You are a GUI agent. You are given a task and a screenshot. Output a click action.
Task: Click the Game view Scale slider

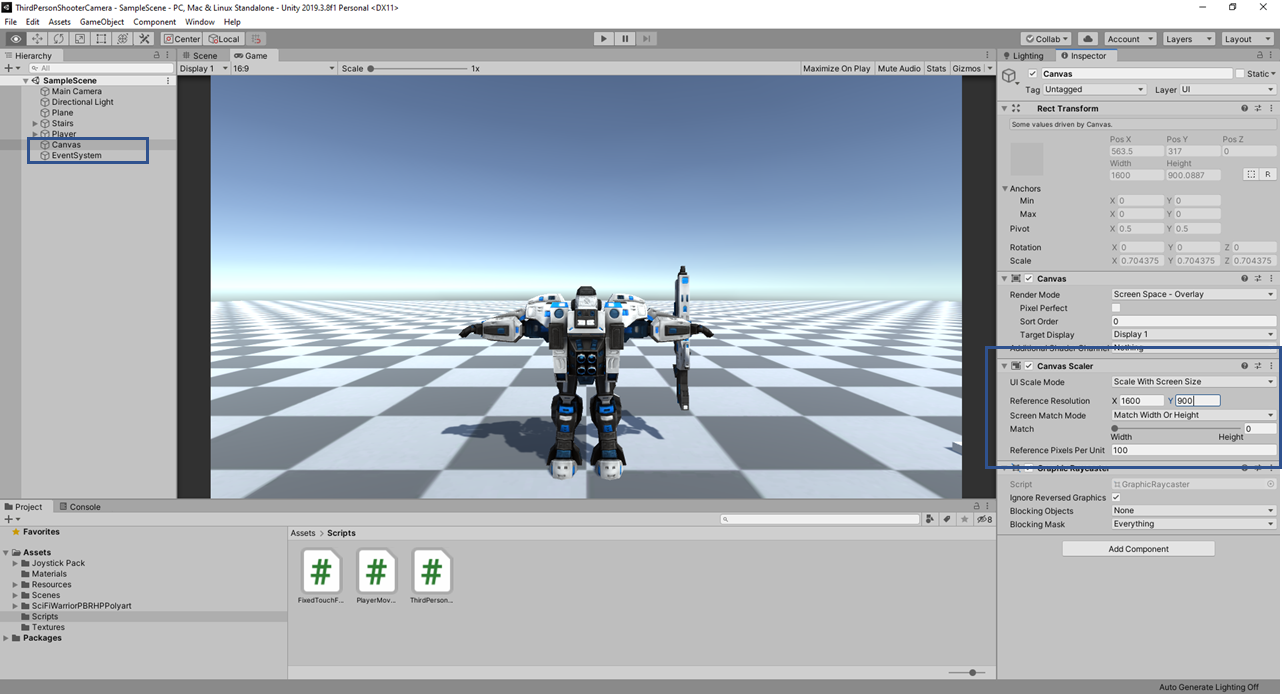pyautogui.click(x=420, y=69)
